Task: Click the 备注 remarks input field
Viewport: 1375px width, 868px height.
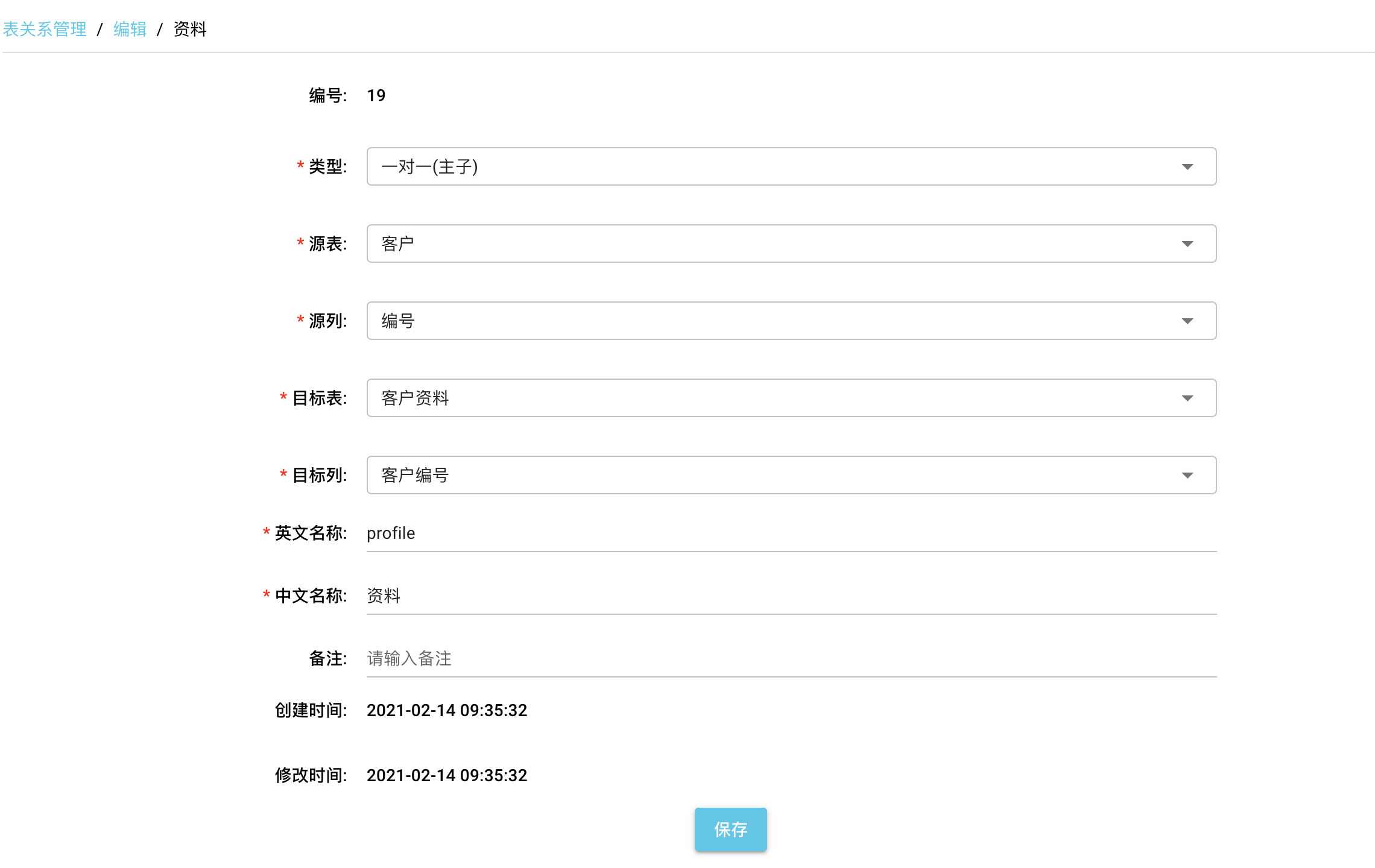Action: (790, 659)
